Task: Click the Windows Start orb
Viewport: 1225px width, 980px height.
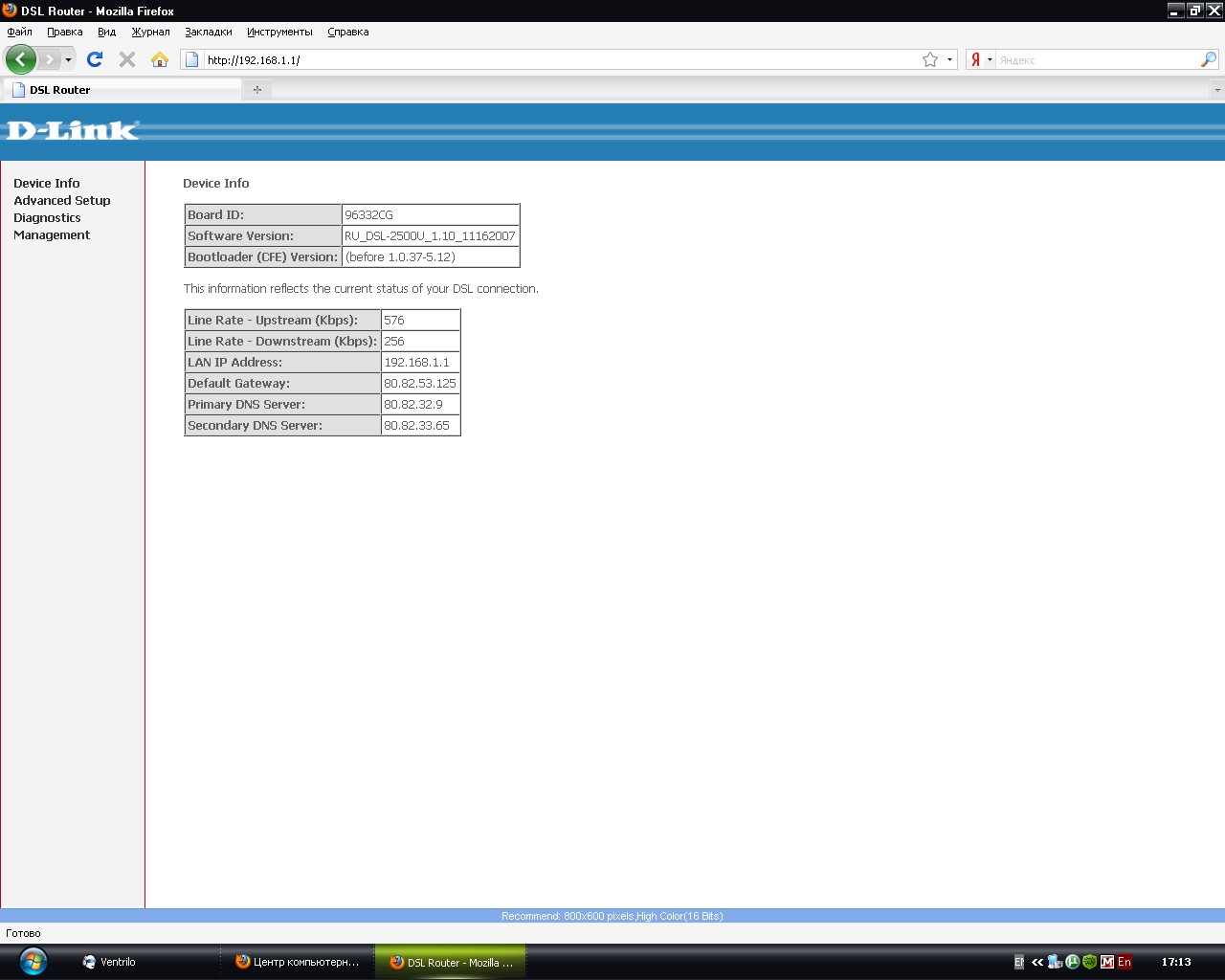Action: [x=33, y=961]
